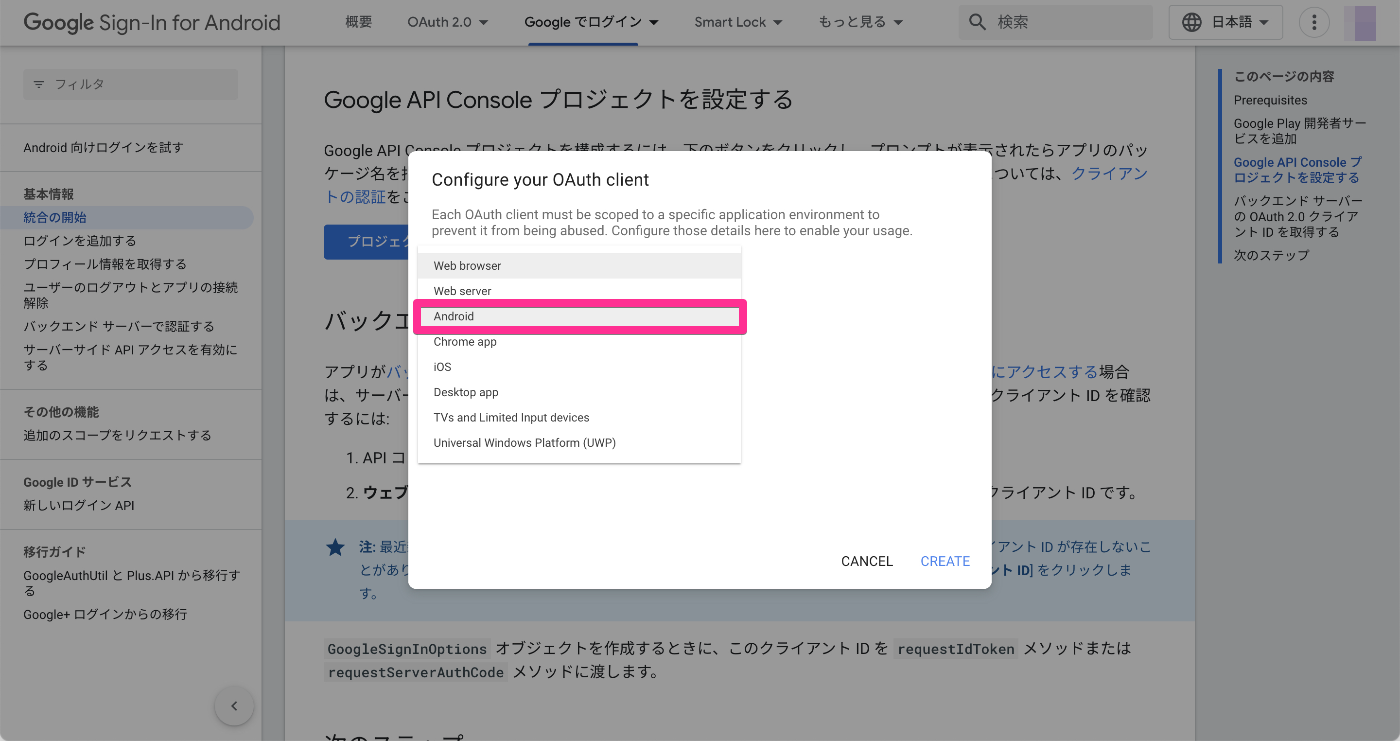Open the もっと見る menu
The image size is (1400, 741).
point(860,22)
